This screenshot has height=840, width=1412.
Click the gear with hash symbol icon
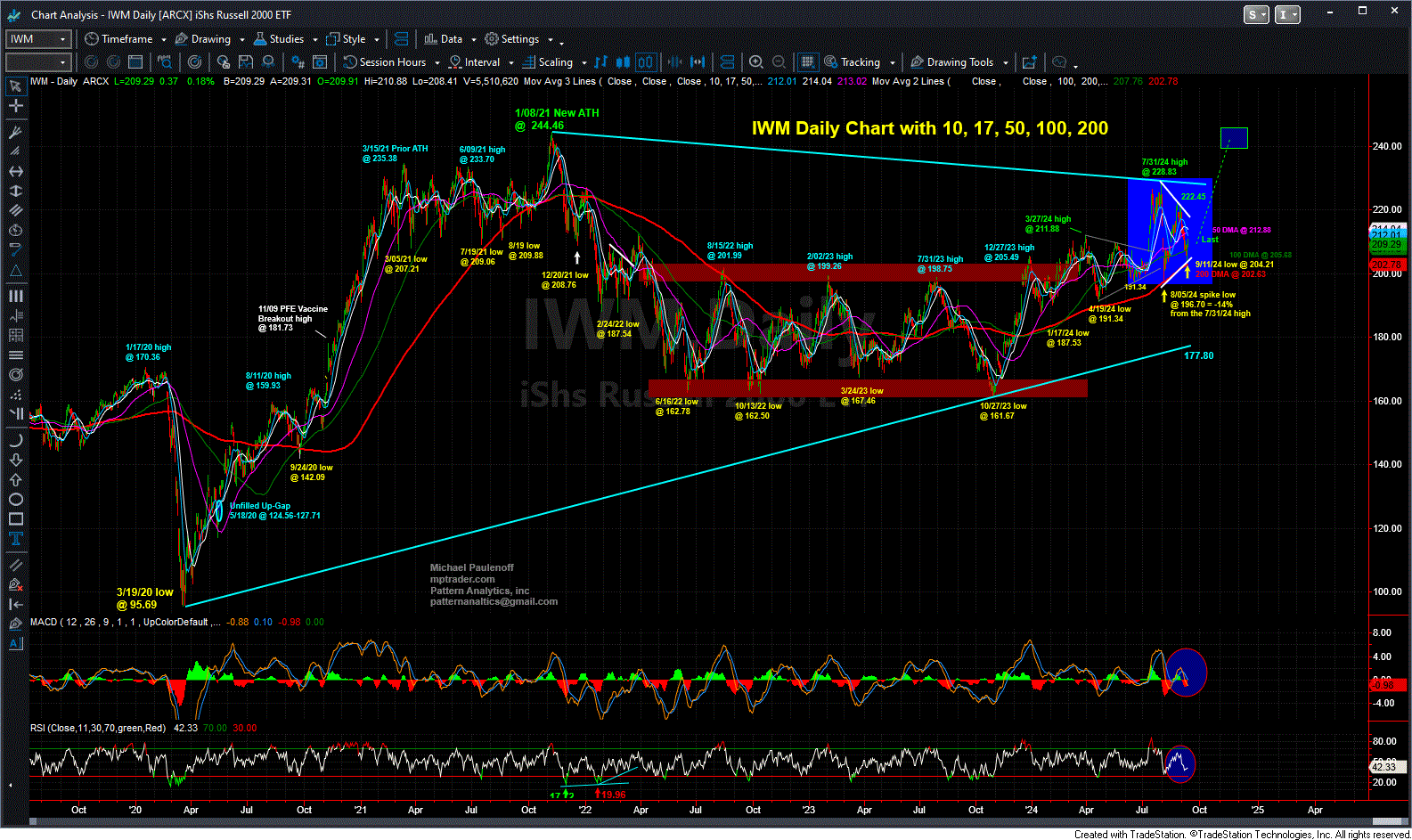coord(298,62)
